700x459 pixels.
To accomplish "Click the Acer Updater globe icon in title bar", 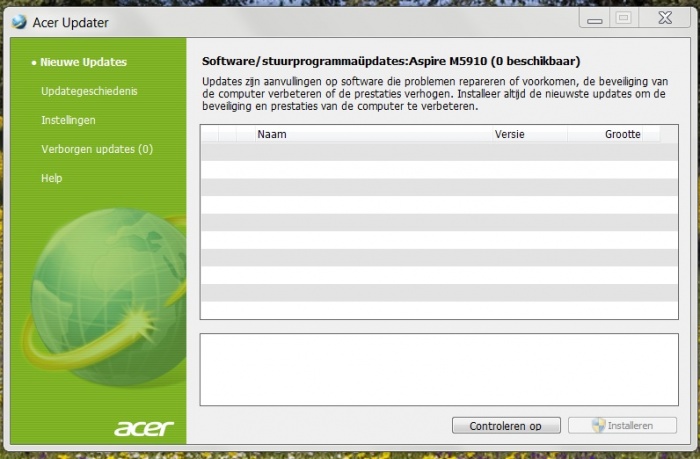I will point(19,22).
